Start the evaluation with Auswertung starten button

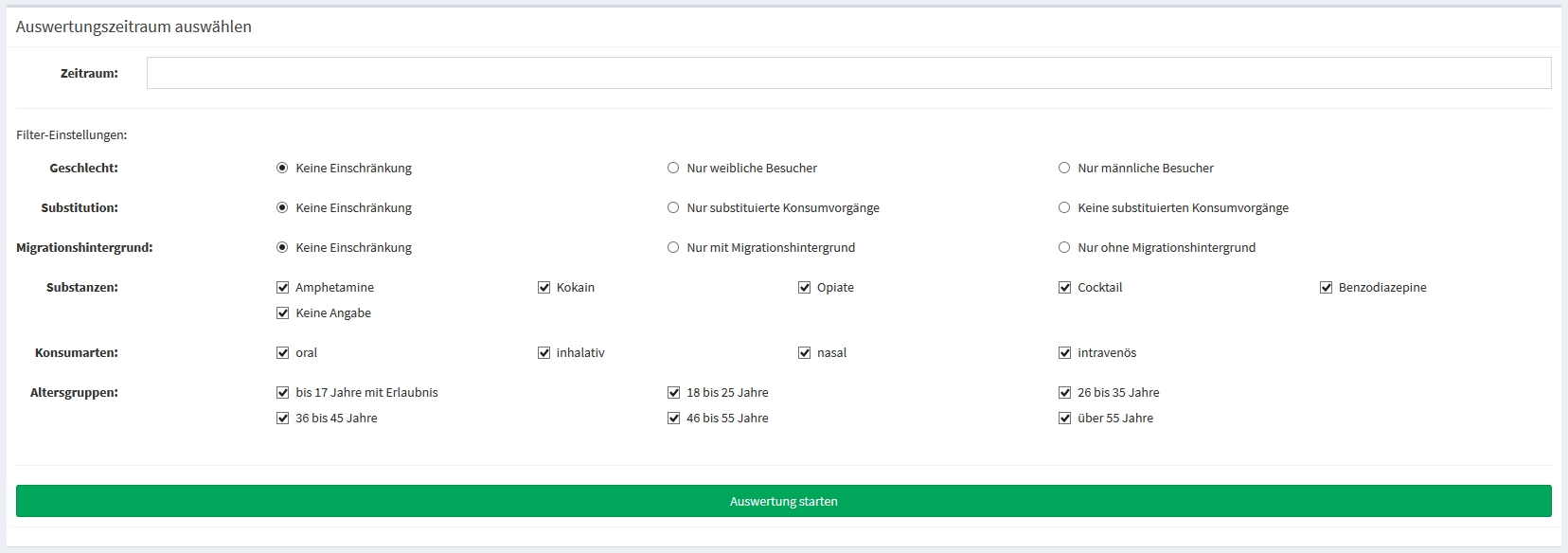click(x=784, y=501)
